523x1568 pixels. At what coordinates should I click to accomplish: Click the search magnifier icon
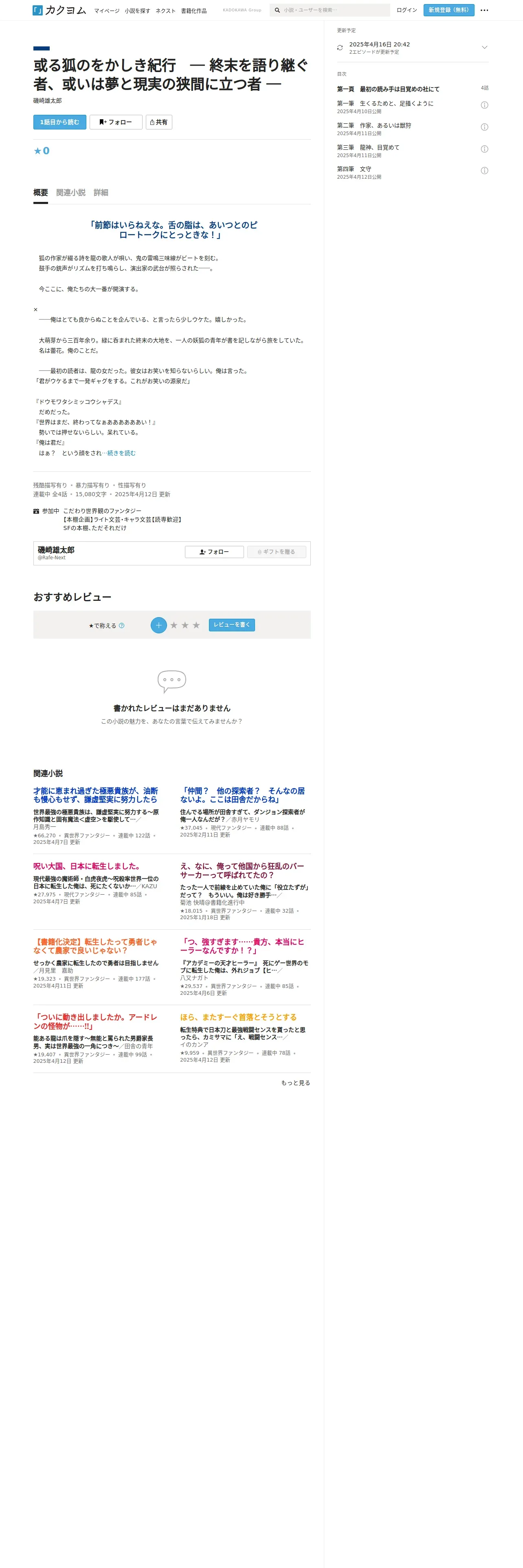[x=277, y=10]
